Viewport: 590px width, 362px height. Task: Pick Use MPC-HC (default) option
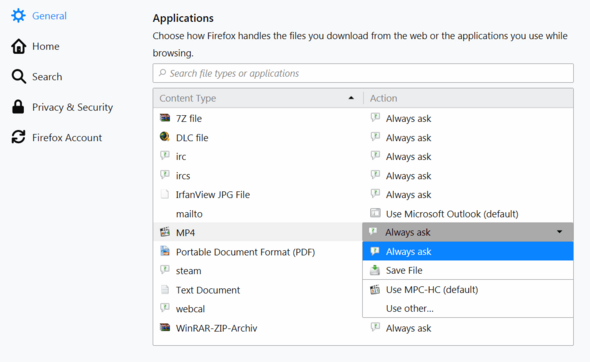[x=468, y=289]
